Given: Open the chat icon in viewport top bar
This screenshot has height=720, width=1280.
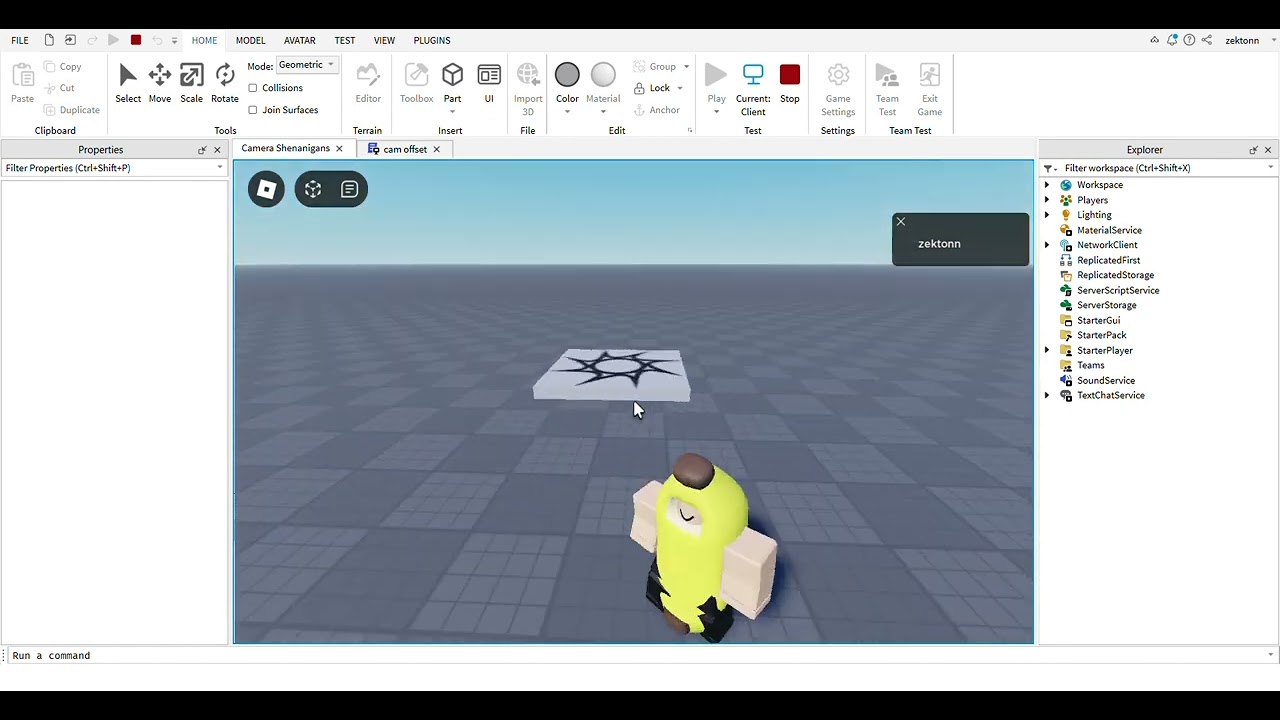Looking at the screenshot, I should click(x=349, y=189).
